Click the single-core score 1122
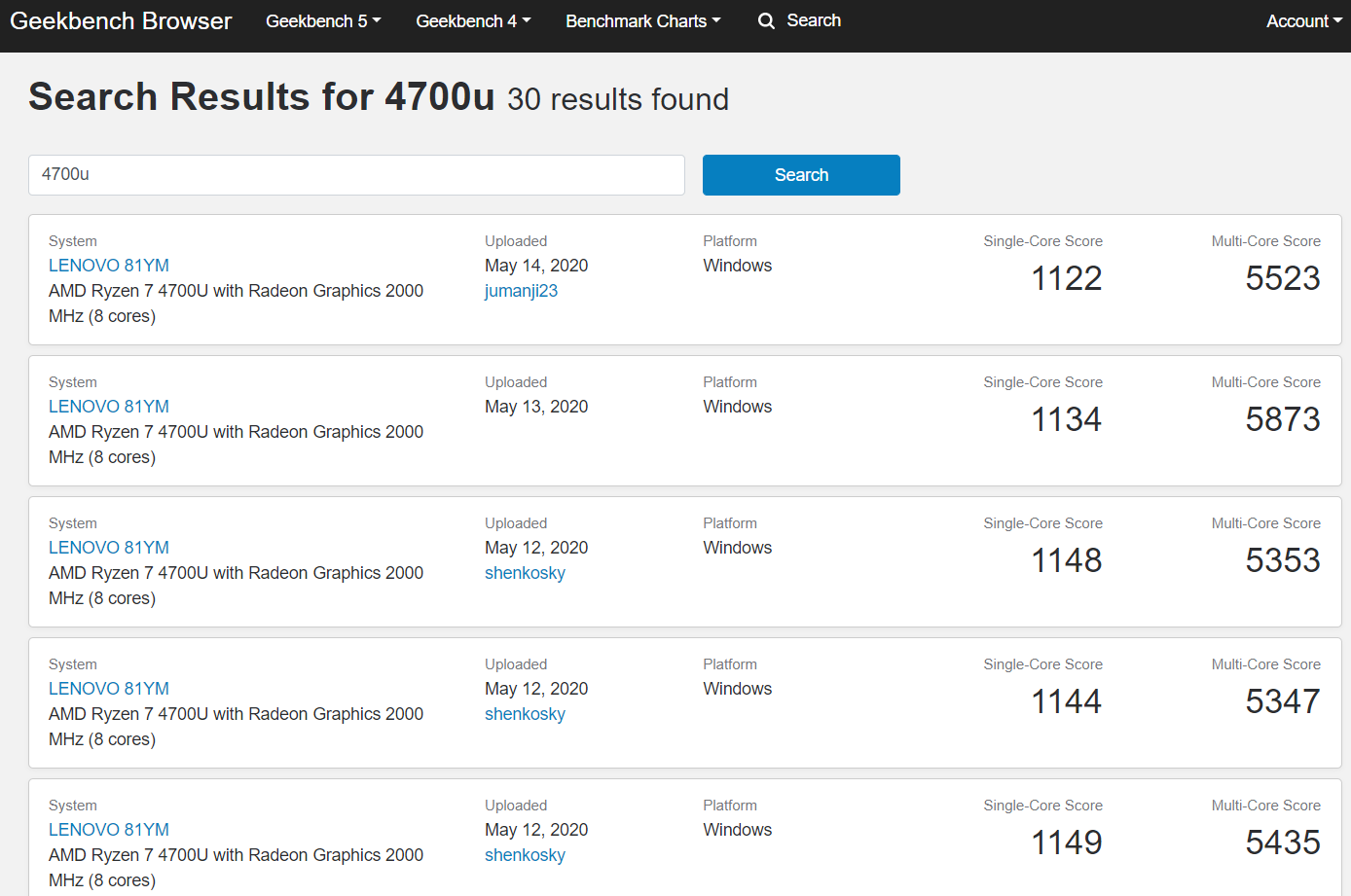 (1067, 279)
